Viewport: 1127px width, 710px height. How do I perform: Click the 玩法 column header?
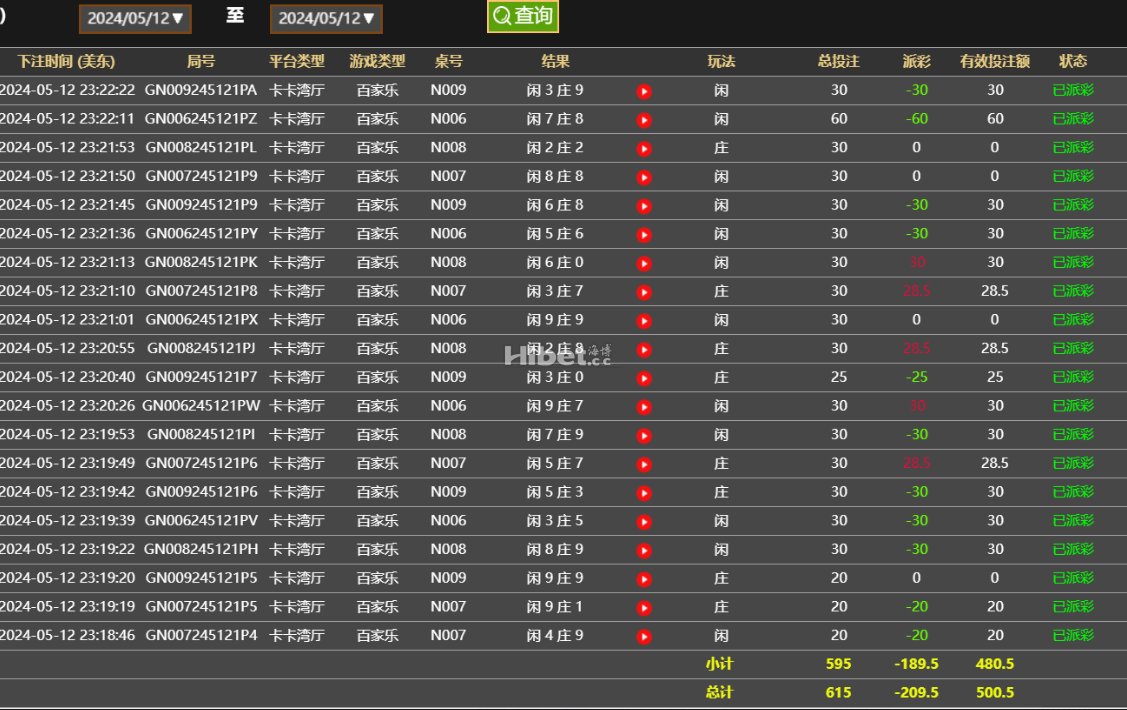(721, 62)
